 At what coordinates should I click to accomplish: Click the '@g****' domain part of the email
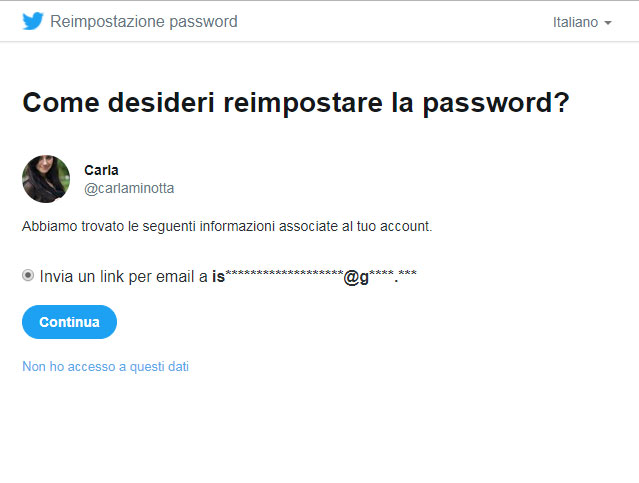[x=368, y=277]
